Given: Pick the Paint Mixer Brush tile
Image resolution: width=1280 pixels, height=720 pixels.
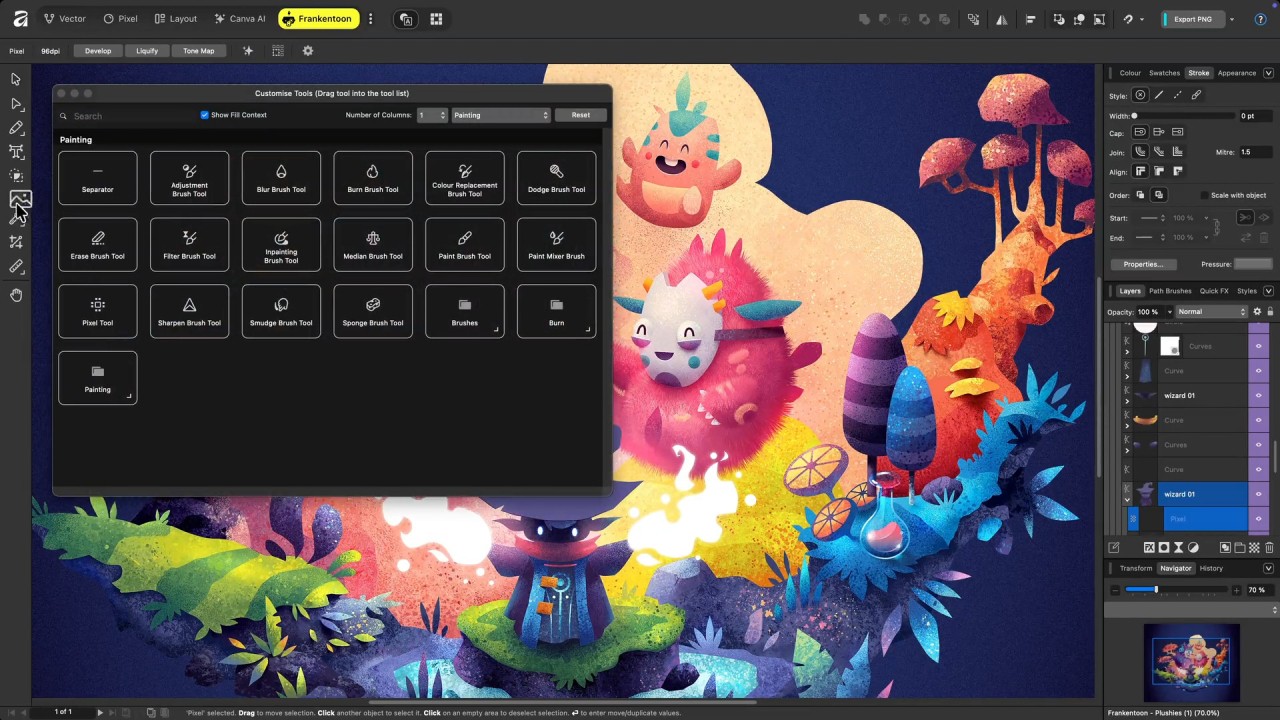Looking at the screenshot, I should [x=556, y=244].
